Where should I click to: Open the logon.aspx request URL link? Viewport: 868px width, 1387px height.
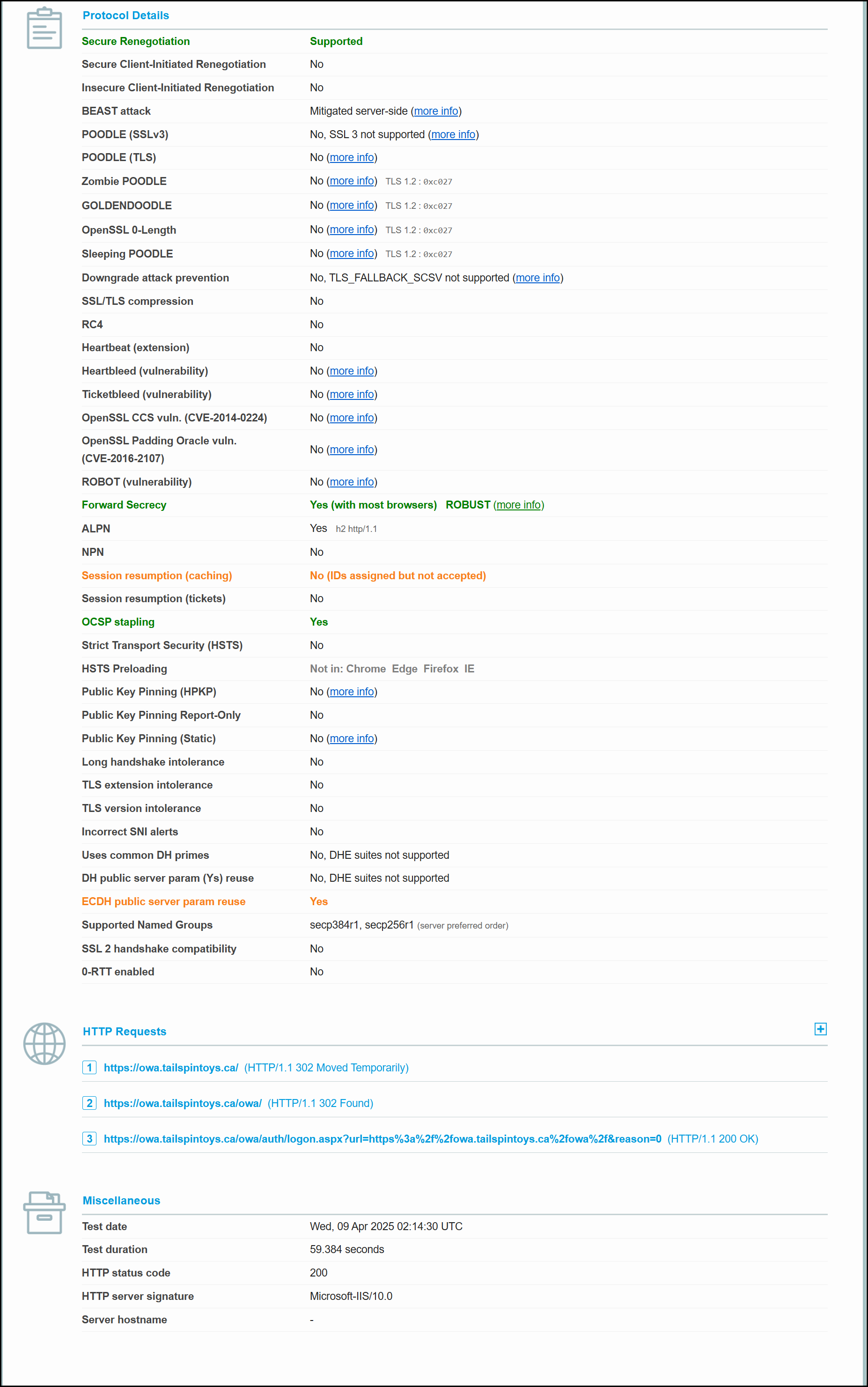[x=383, y=1139]
